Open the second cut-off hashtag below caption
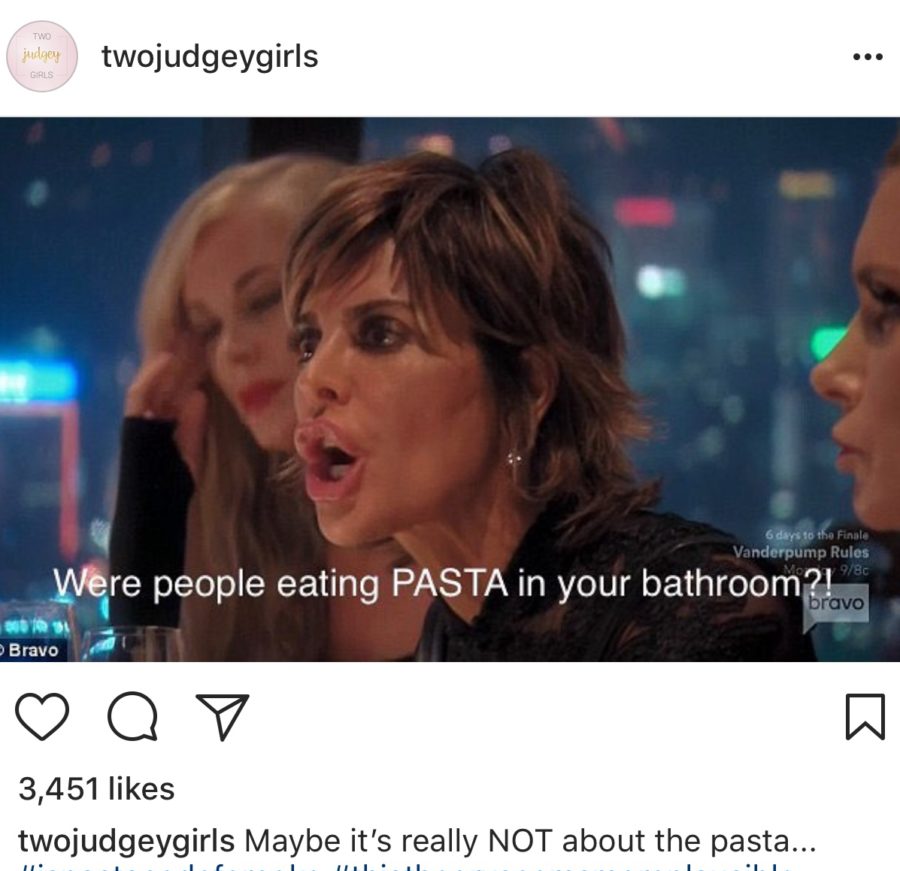Screen dimensions: 900x871 pos(562,866)
